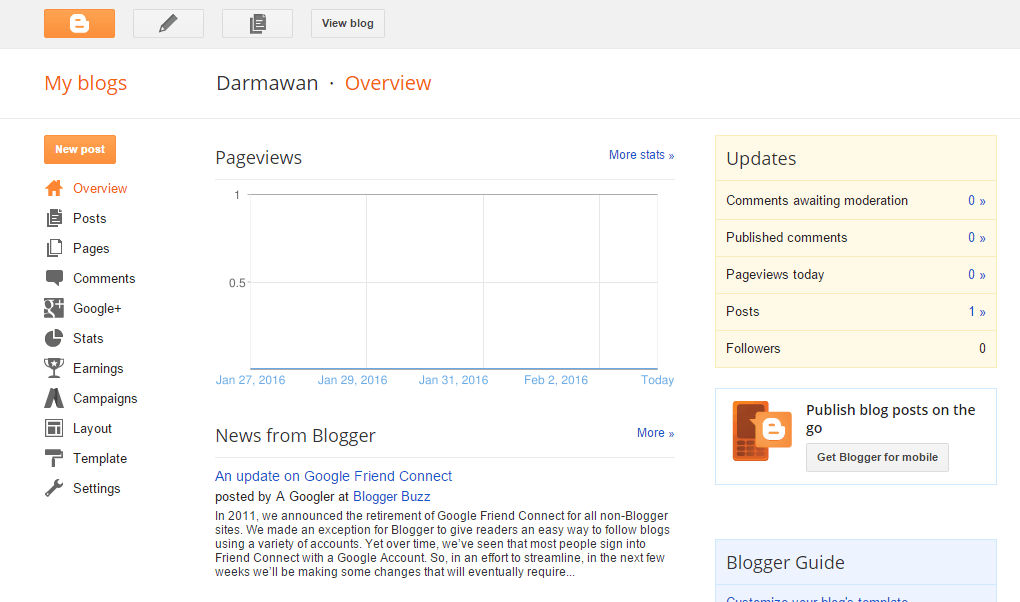Click the Today chart axis label
The width and height of the screenshot is (1020, 602).
[657, 380]
